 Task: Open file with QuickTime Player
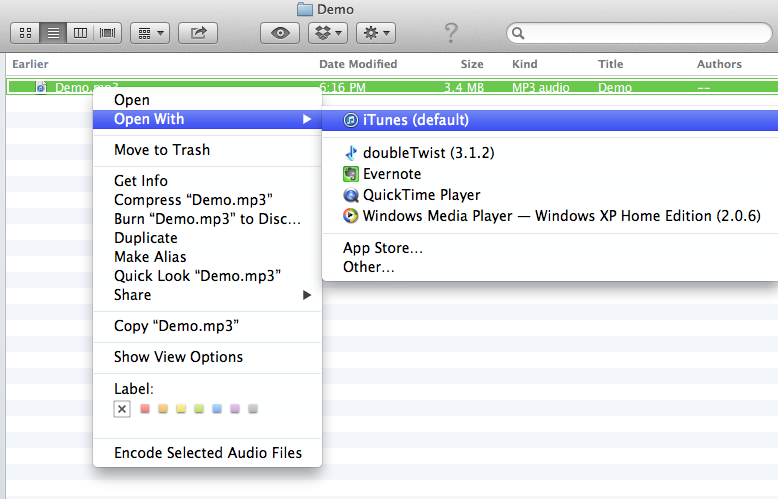(x=420, y=195)
